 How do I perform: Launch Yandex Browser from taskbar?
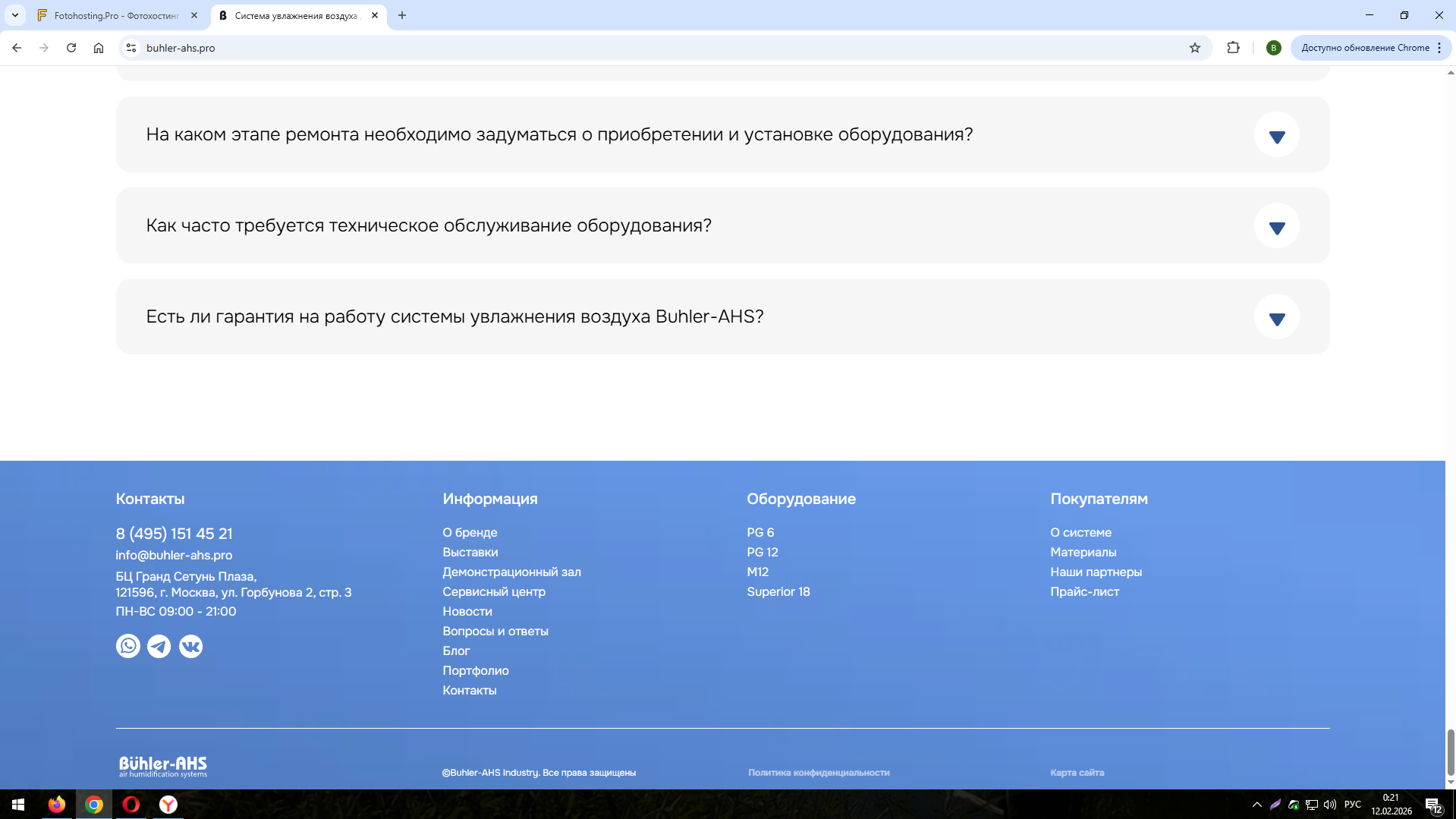pyautogui.click(x=168, y=805)
